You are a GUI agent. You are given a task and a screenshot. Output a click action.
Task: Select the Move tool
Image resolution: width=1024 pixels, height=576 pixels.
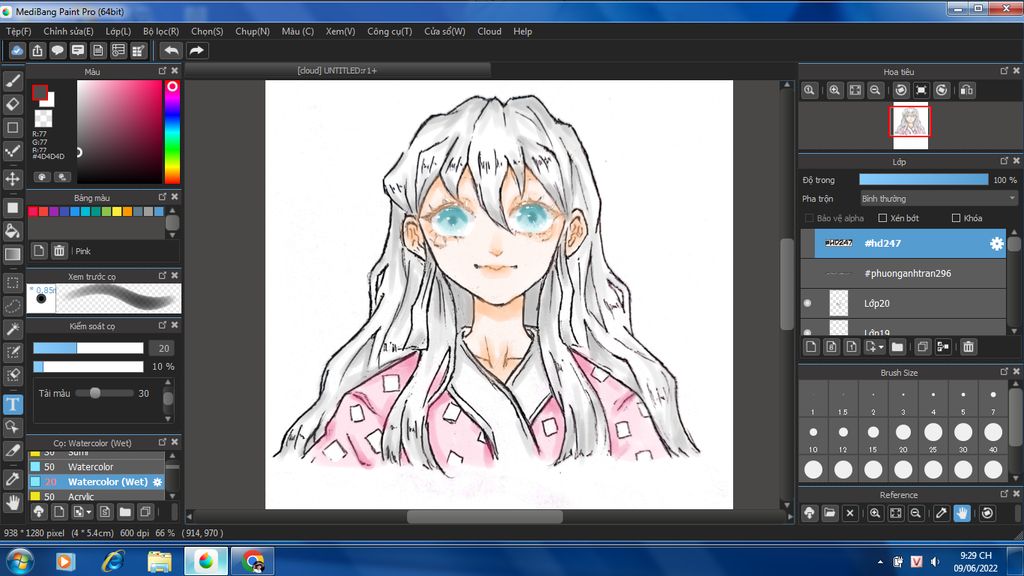(13, 178)
